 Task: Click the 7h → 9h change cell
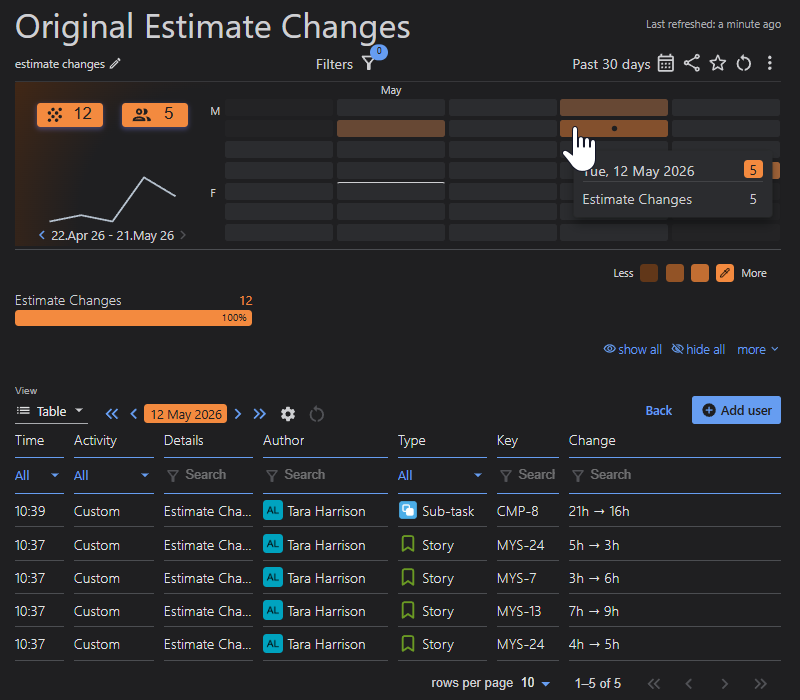click(x=594, y=611)
